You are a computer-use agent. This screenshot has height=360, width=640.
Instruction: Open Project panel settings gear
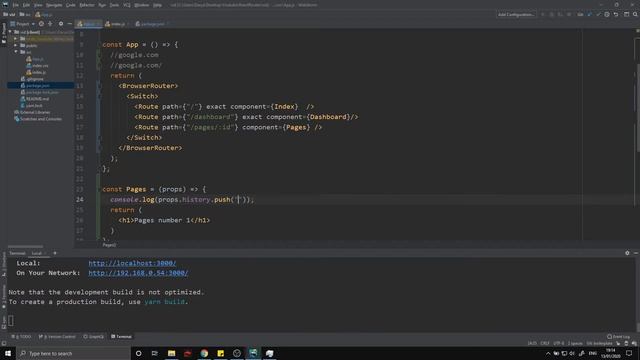click(61, 24)
